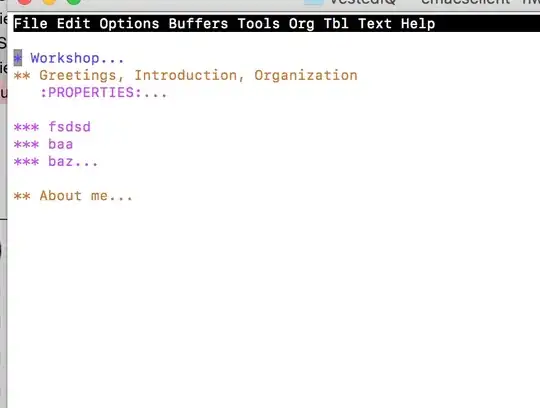
Task: Open the Text menu
Action: click(375, 24)
